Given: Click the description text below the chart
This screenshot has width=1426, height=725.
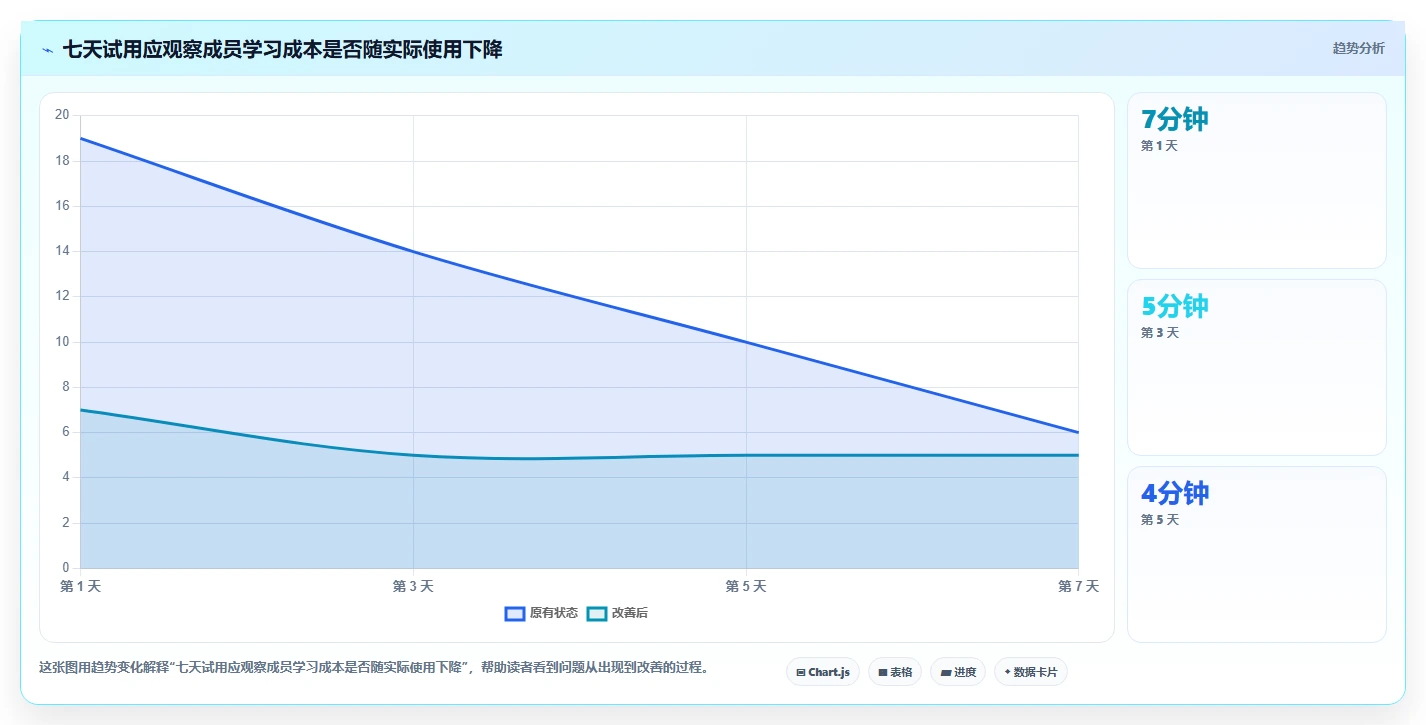Looking at the screenshot, I should pos(374,667).
